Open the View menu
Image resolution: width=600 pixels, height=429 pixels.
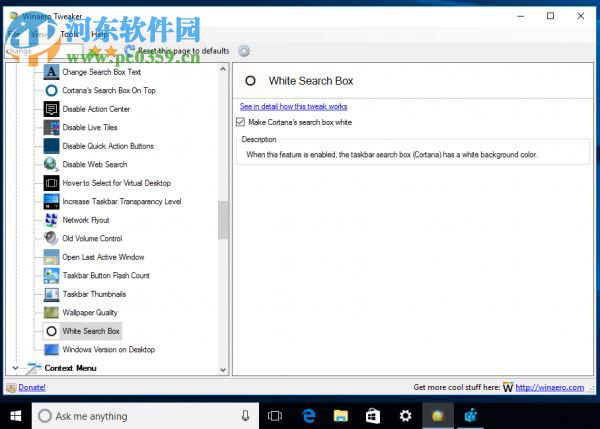pyautogui.click(x=39, y=34)
